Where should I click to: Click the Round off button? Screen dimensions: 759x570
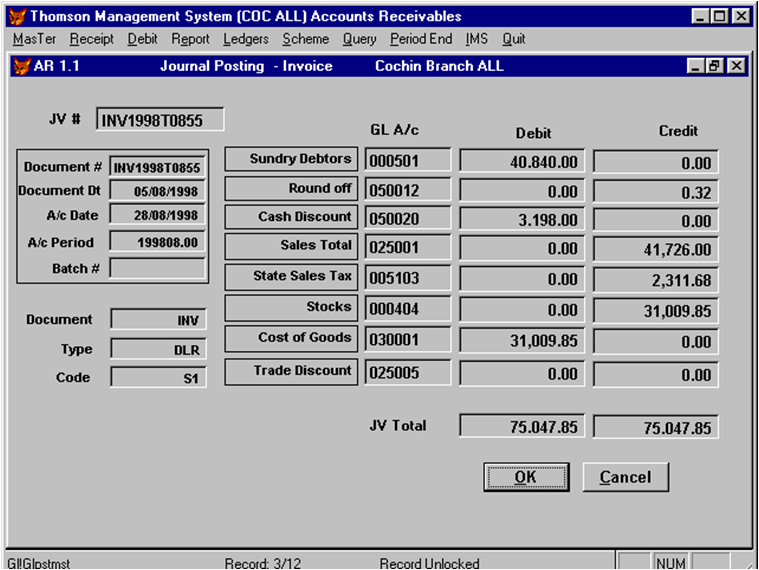[x=291, y=189]
